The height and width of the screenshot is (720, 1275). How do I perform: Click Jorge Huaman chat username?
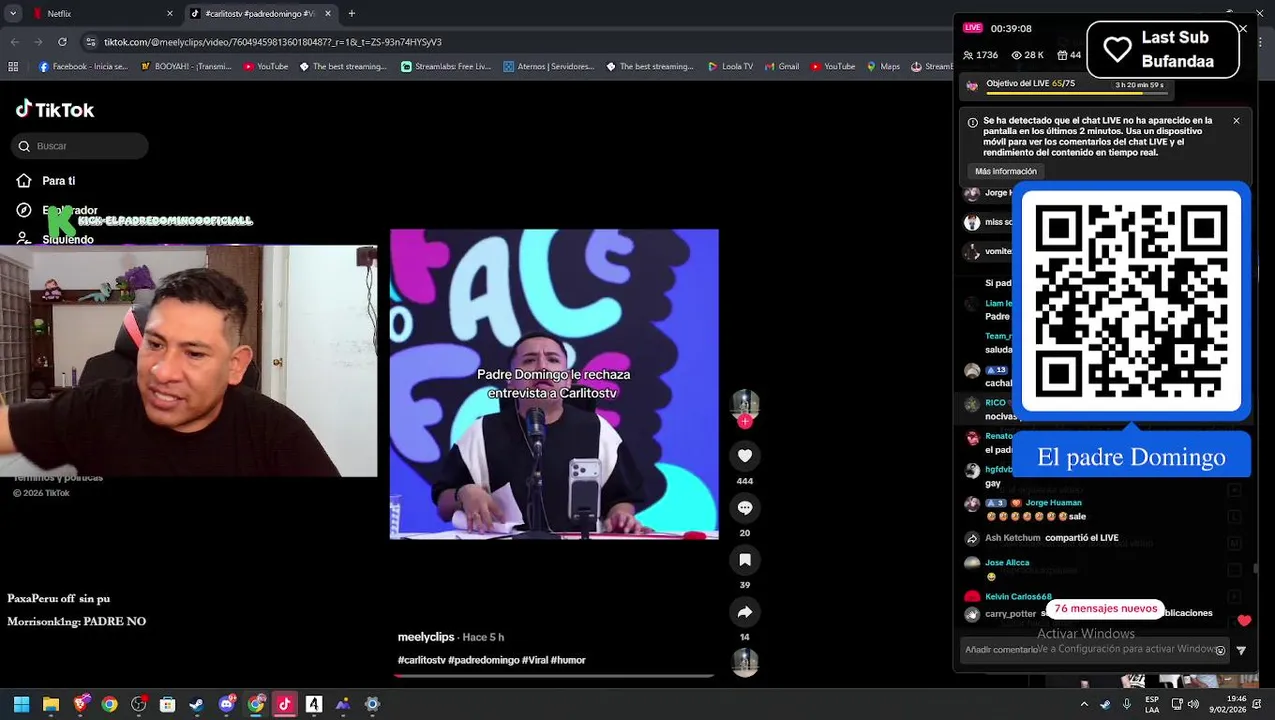(1053, 503)
